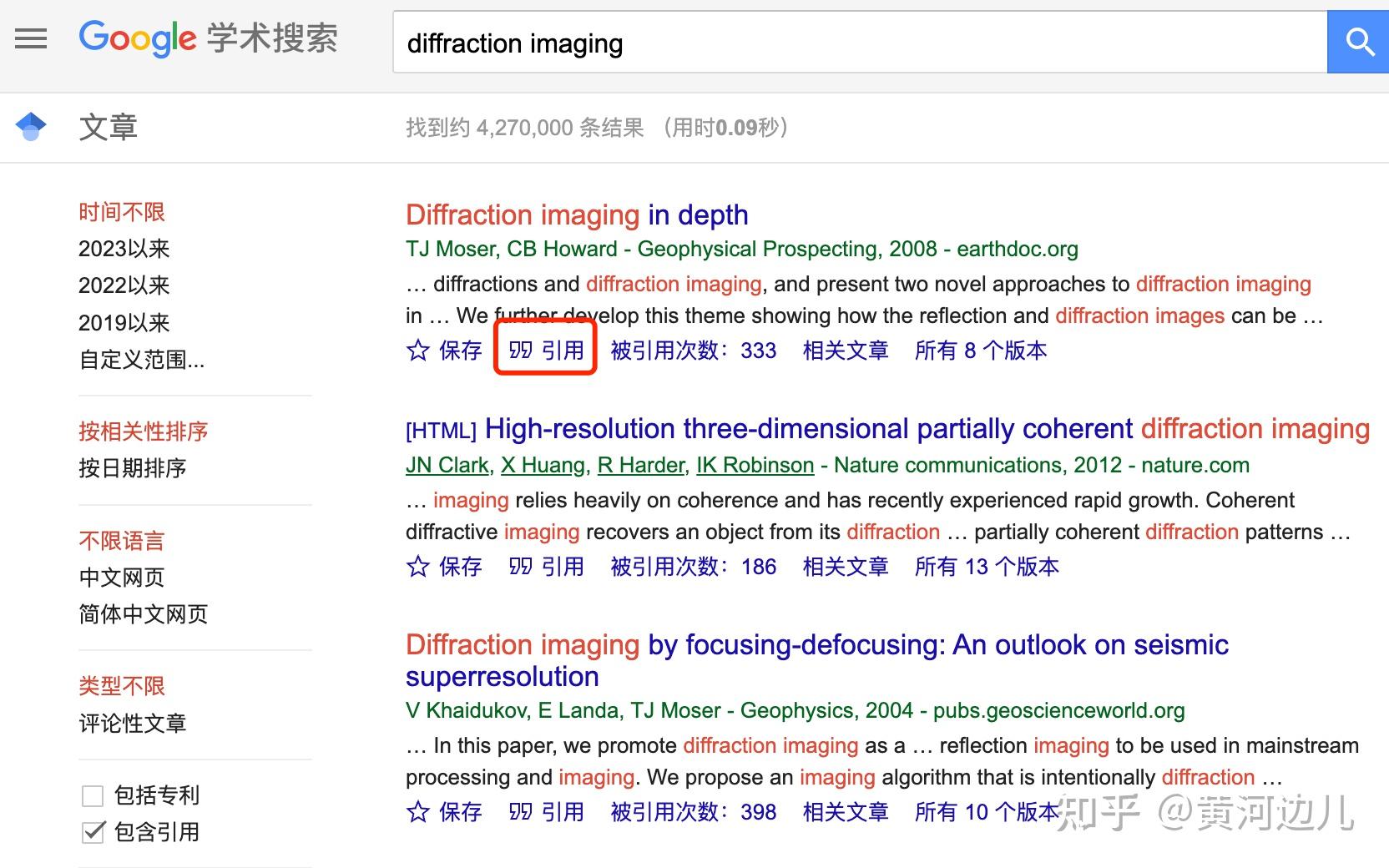Click the cite quote icon for the 333-citation result

[x=520, y=350]
